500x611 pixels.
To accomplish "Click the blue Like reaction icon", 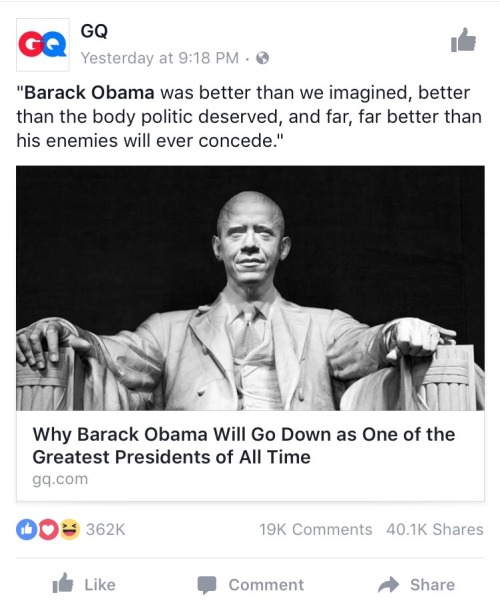I will pyautogui.click(x=25, y=529).
